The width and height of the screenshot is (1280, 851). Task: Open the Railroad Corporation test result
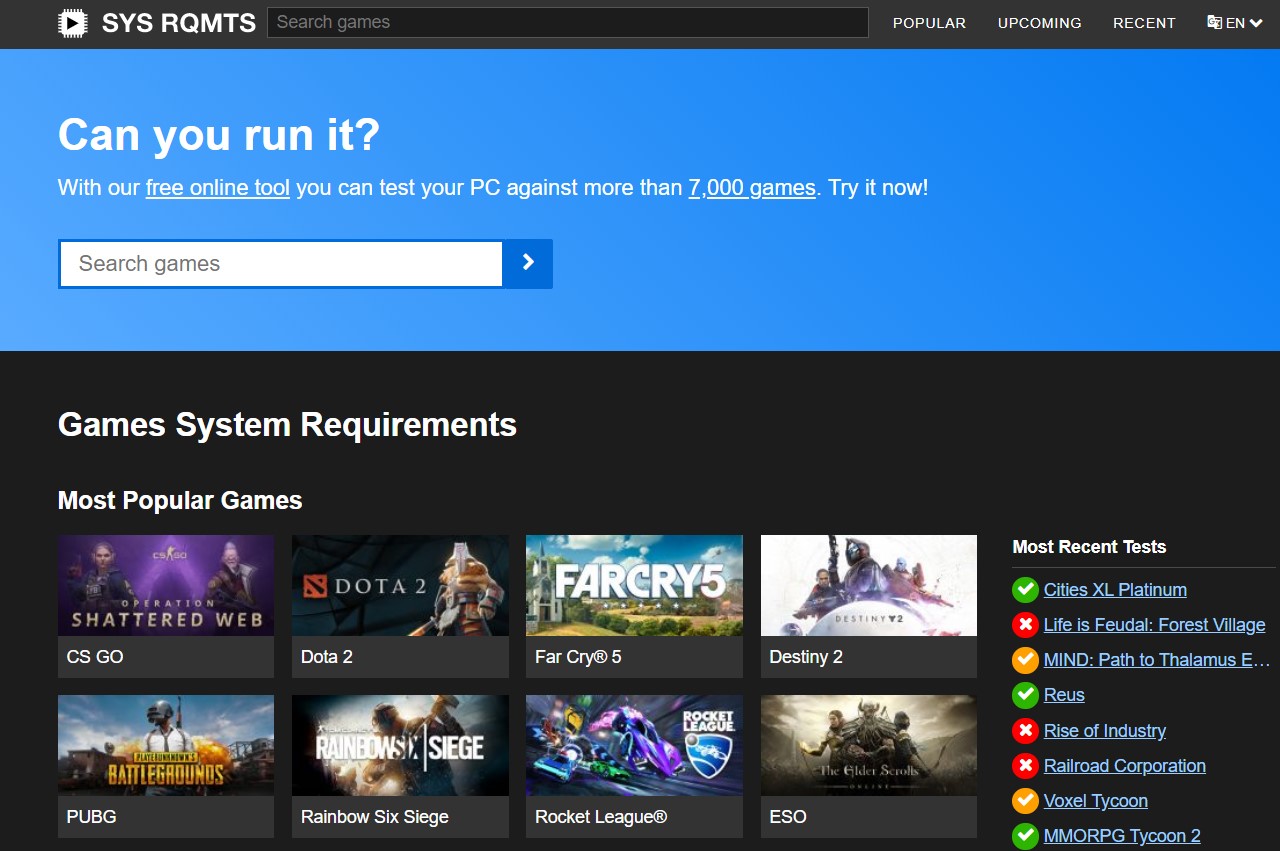pos(1124,766)
